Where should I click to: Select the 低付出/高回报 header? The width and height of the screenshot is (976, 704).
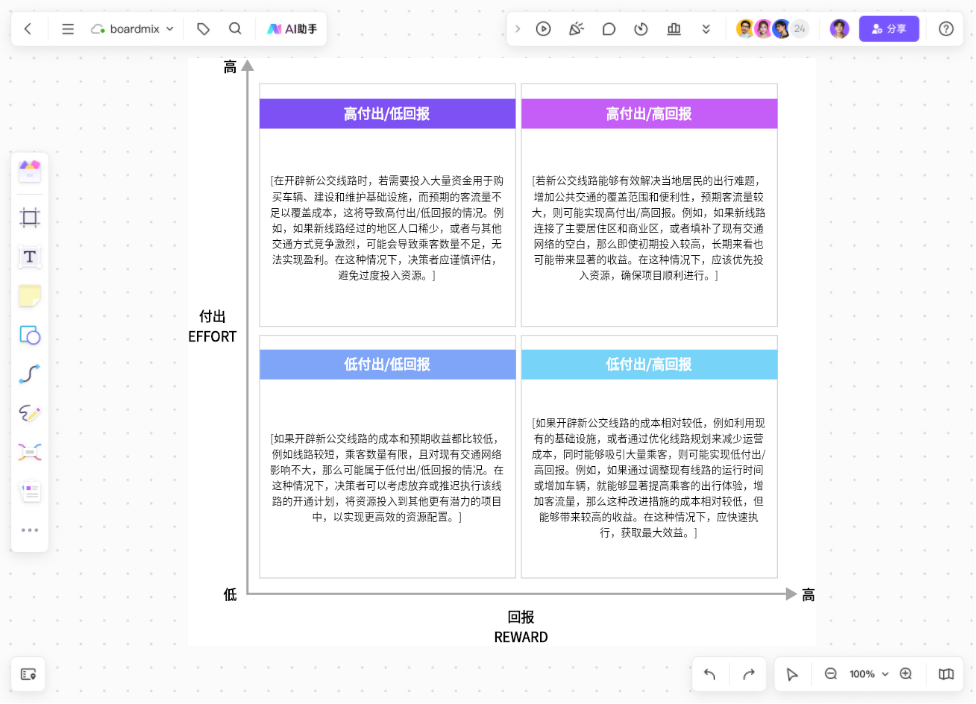pyautogui.click(x=649, y=365)
